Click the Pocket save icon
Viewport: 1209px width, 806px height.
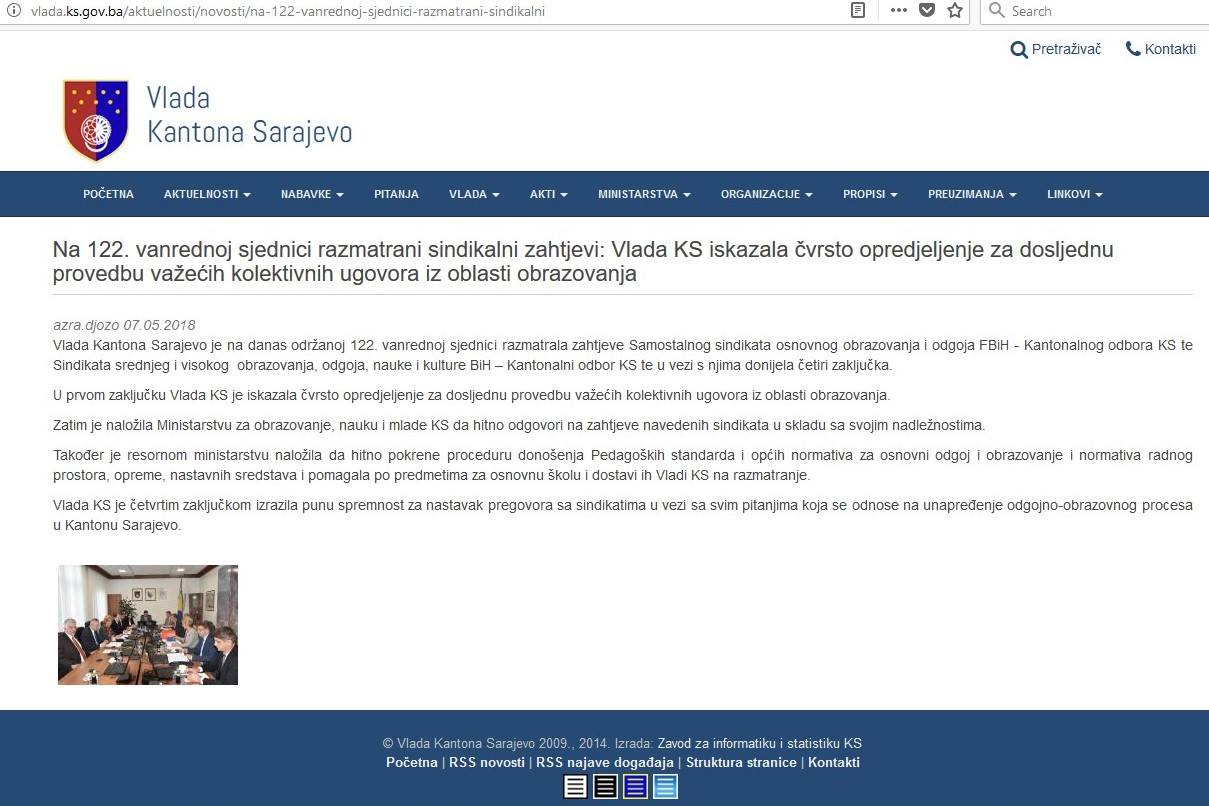927,11
